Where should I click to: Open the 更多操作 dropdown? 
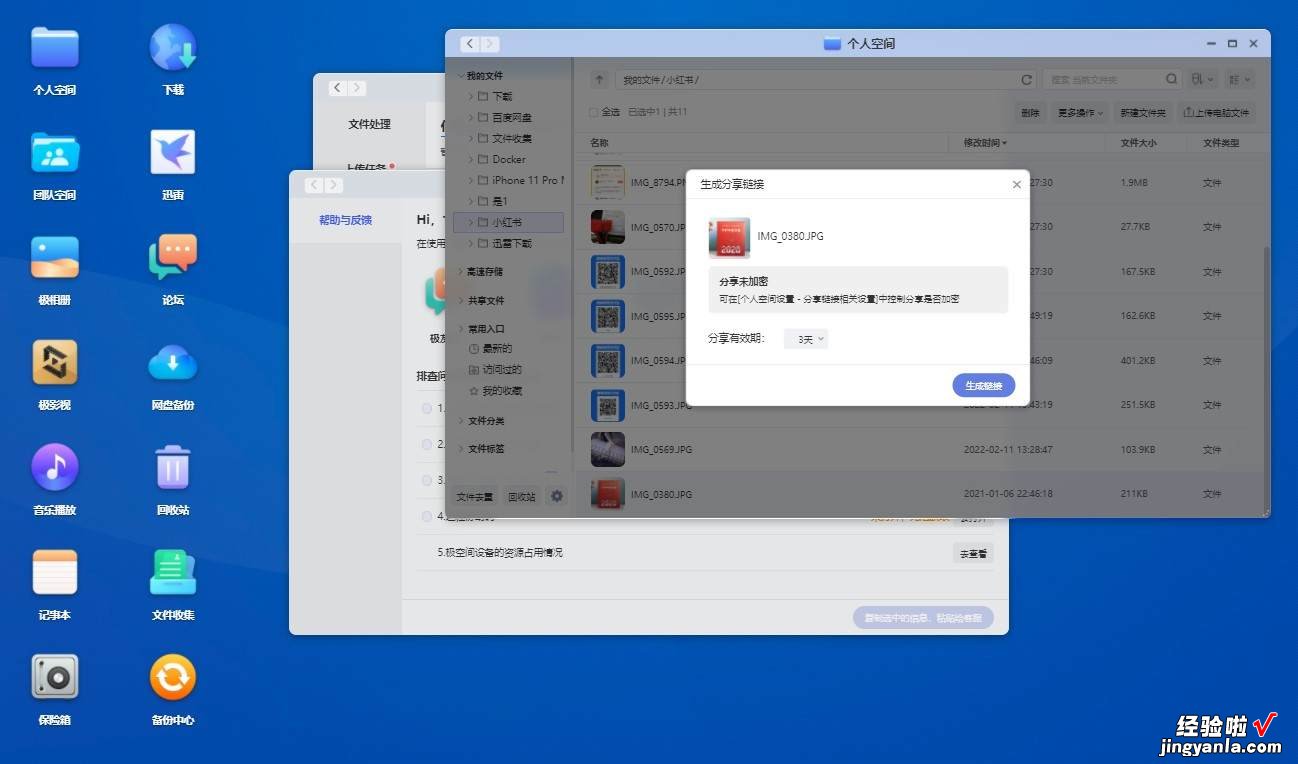click(1081, 113)
